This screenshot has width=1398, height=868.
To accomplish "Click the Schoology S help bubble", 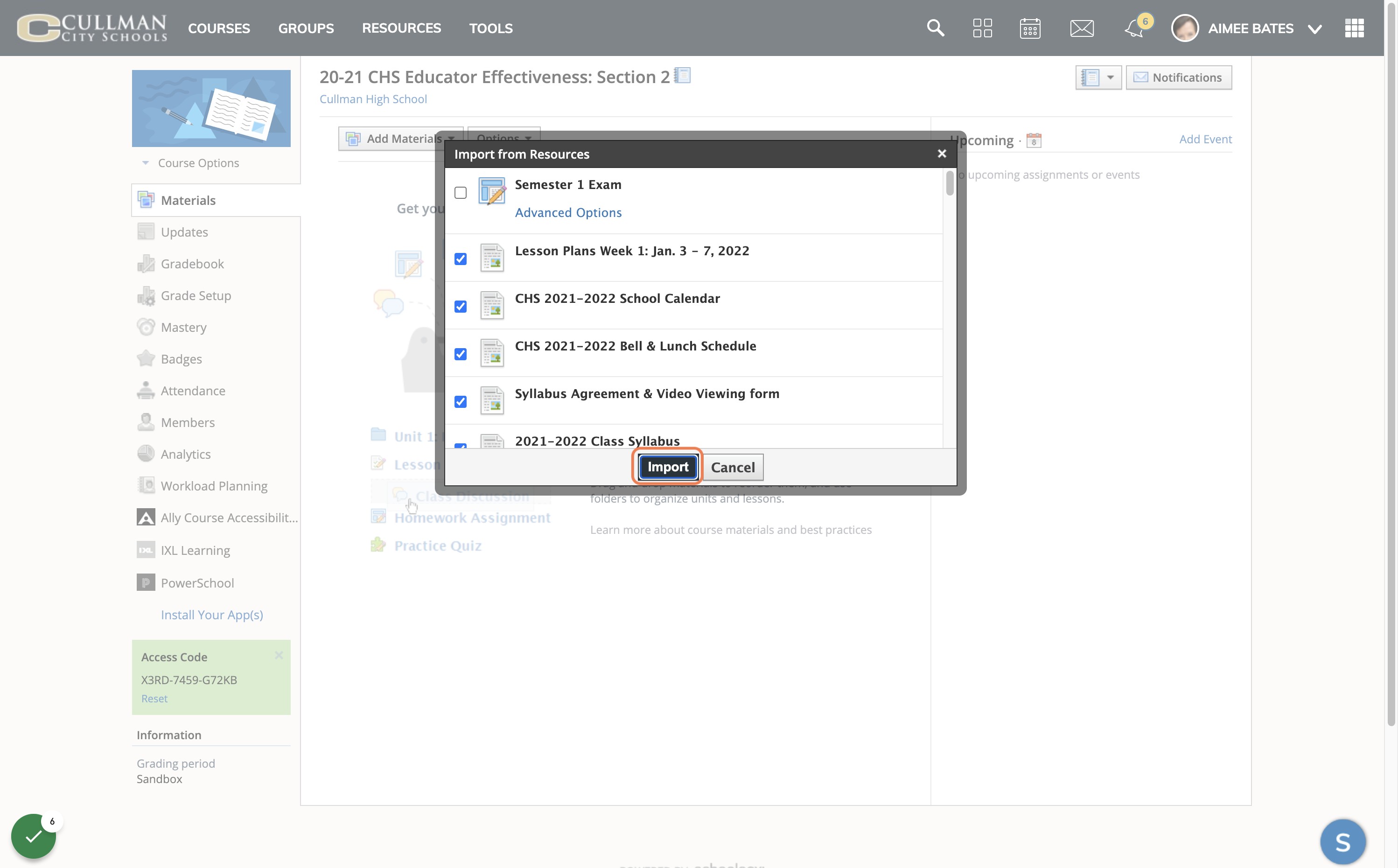I will coord(1342,841).
